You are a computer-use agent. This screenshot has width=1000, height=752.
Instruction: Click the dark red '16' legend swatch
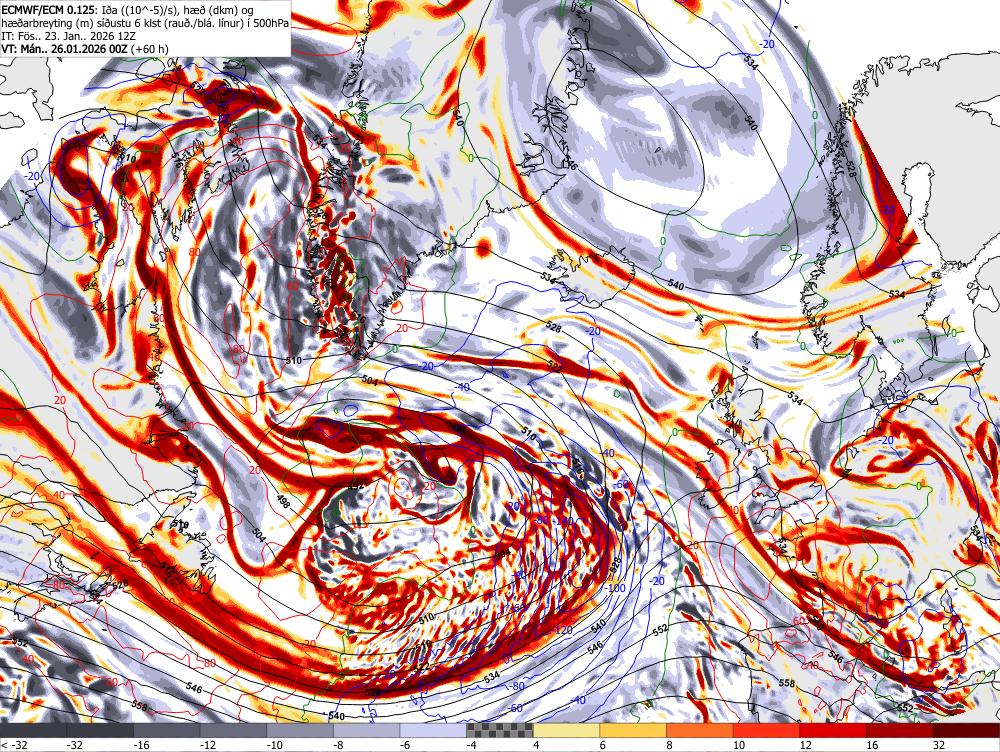pyautogui.click(x=900, y=730)
